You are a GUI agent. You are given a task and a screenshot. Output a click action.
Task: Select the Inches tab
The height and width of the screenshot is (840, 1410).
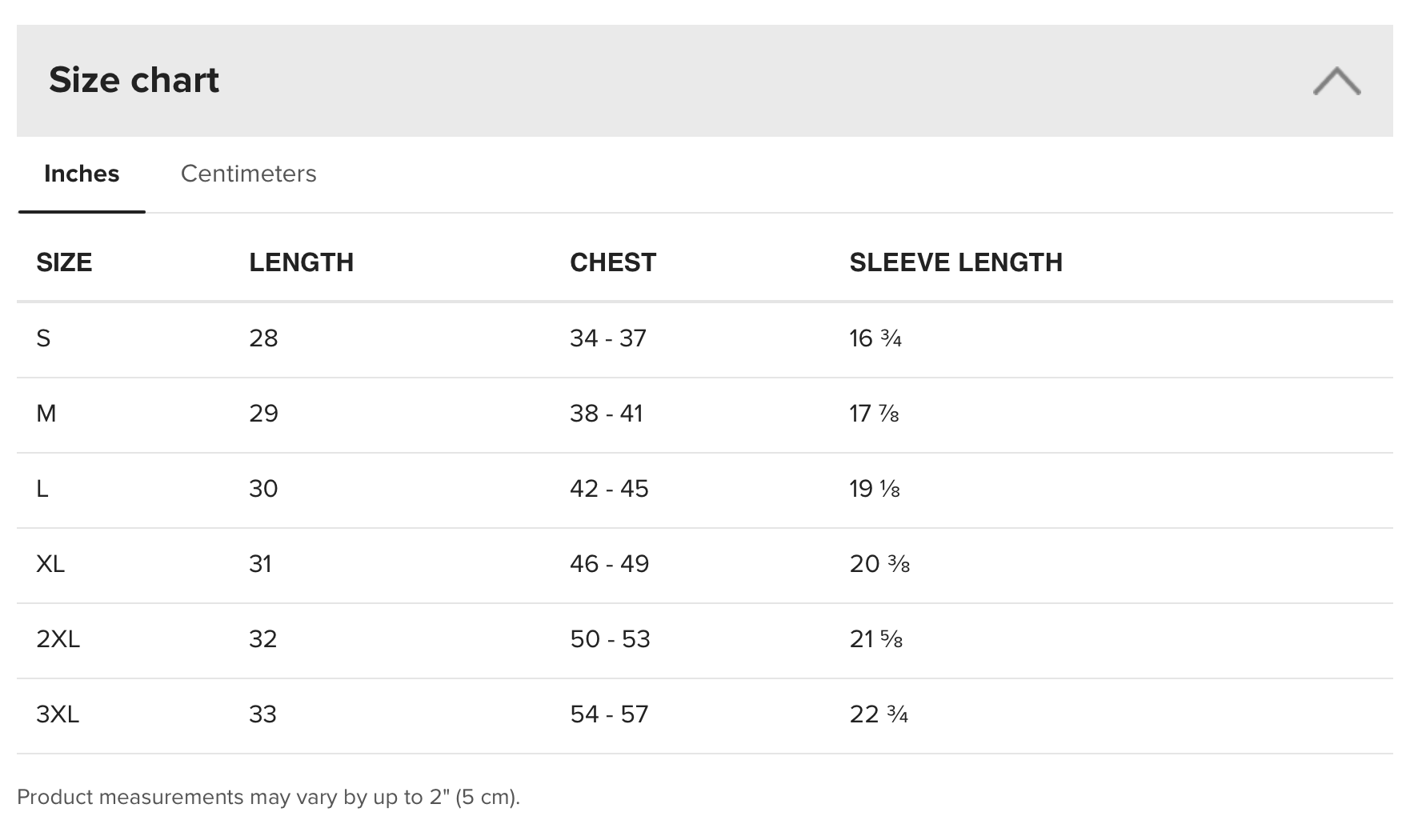82,174
